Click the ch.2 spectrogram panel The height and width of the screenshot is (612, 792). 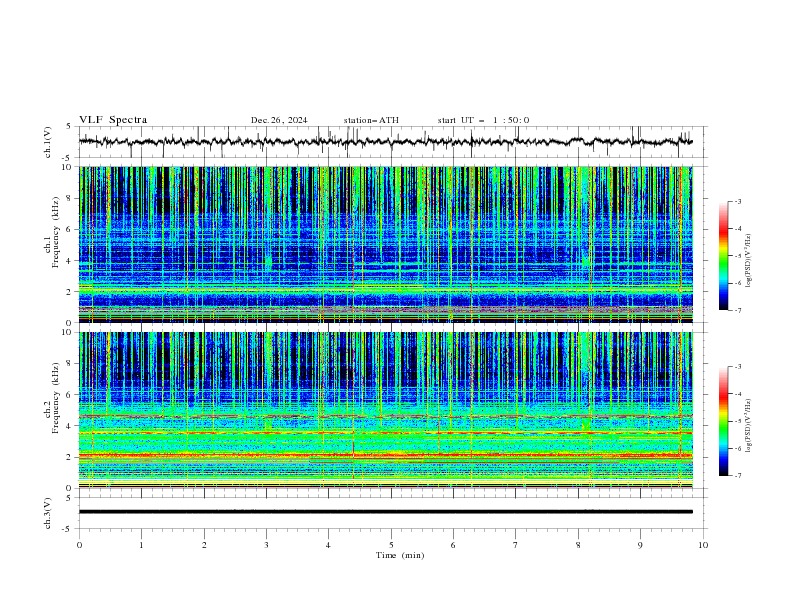click(386, 410)
